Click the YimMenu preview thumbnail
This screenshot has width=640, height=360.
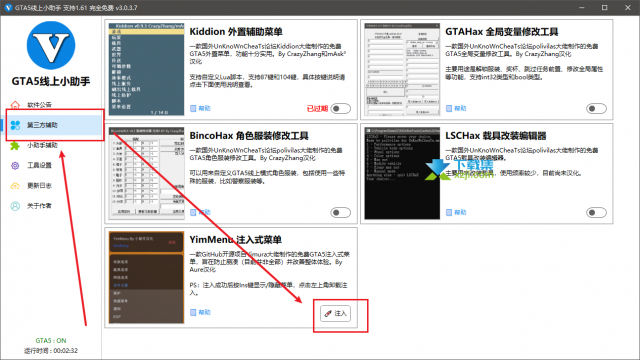[147, 278]
